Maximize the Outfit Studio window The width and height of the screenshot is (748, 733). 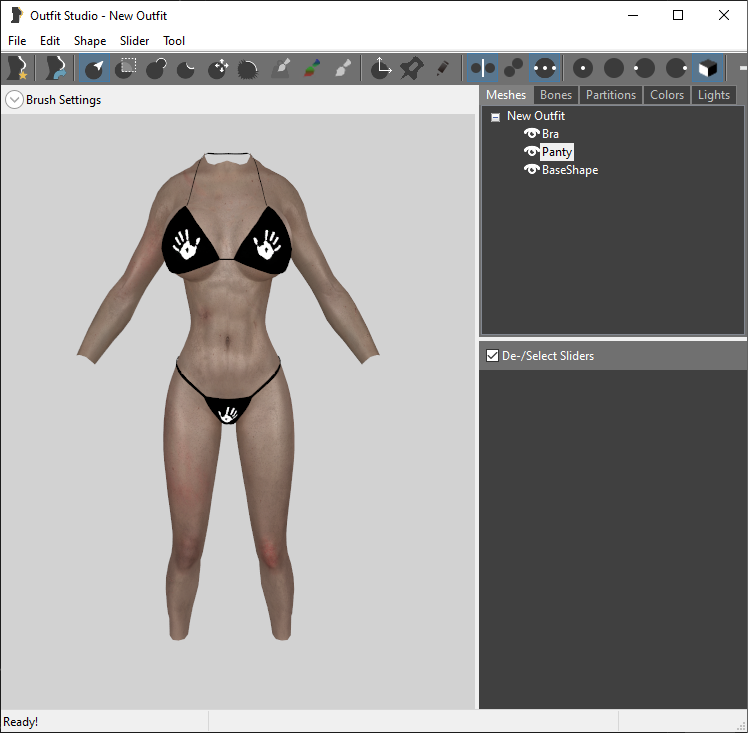click(677, 15)
